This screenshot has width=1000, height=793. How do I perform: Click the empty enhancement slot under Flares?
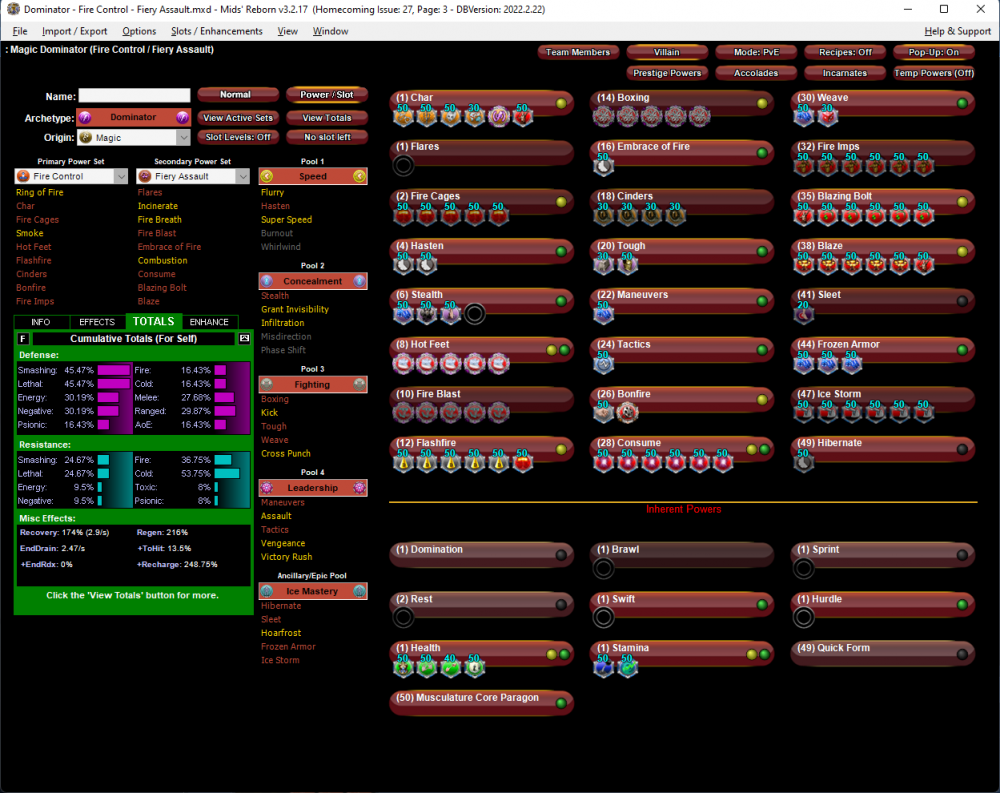[403, 167]
